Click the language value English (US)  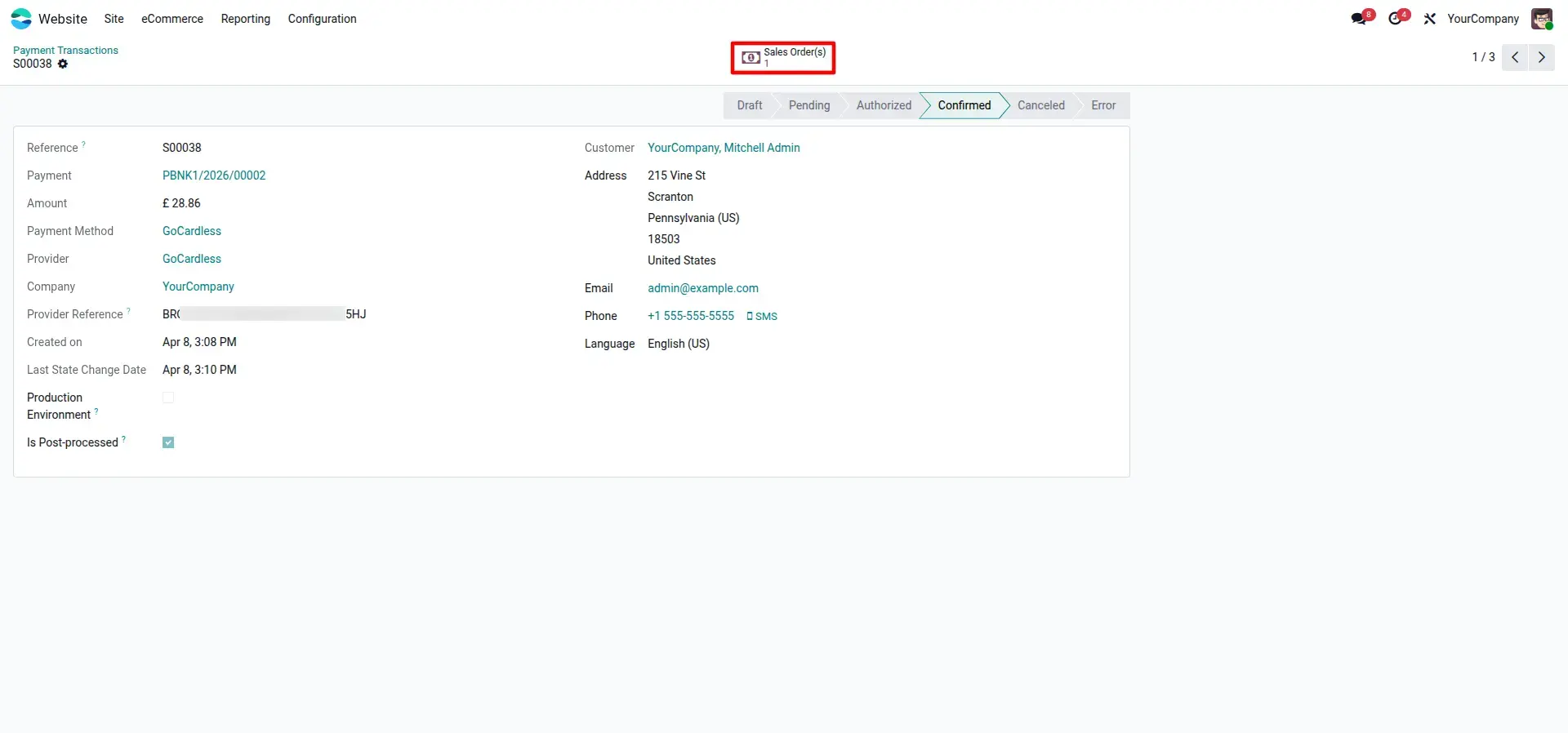[679, 344]
